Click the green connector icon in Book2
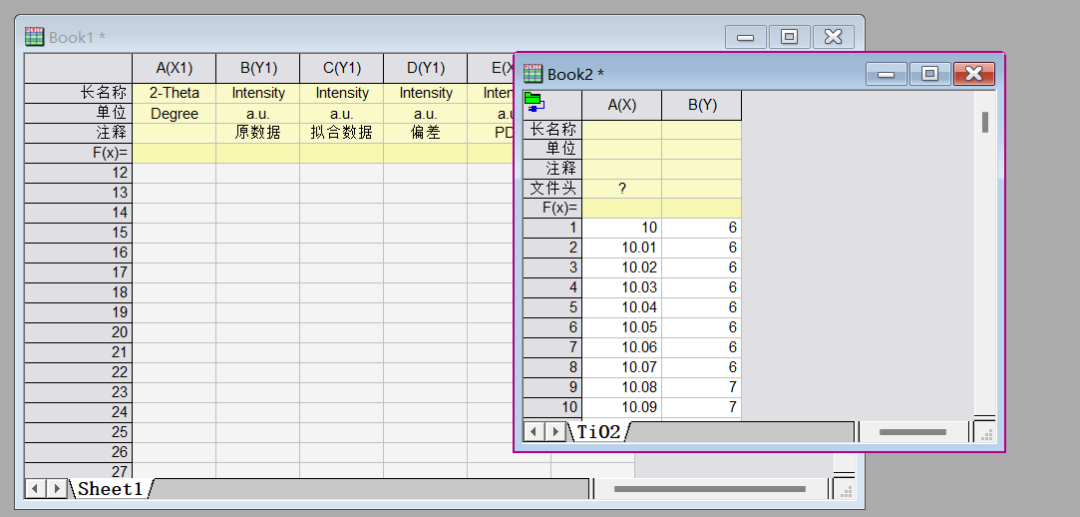The image size is (1080, 517). coord(533,101)
